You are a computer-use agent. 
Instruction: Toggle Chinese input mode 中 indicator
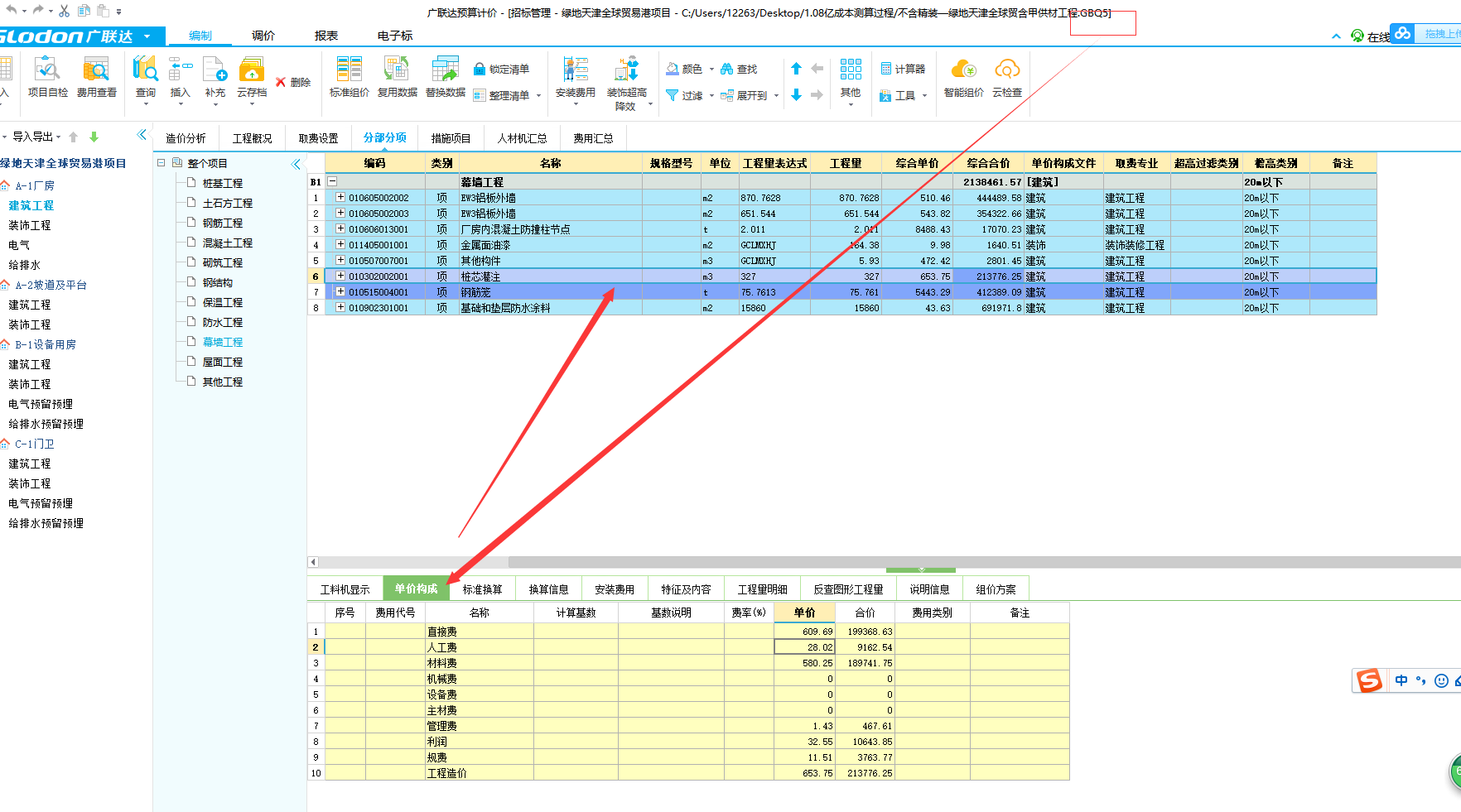point(1401,680)
